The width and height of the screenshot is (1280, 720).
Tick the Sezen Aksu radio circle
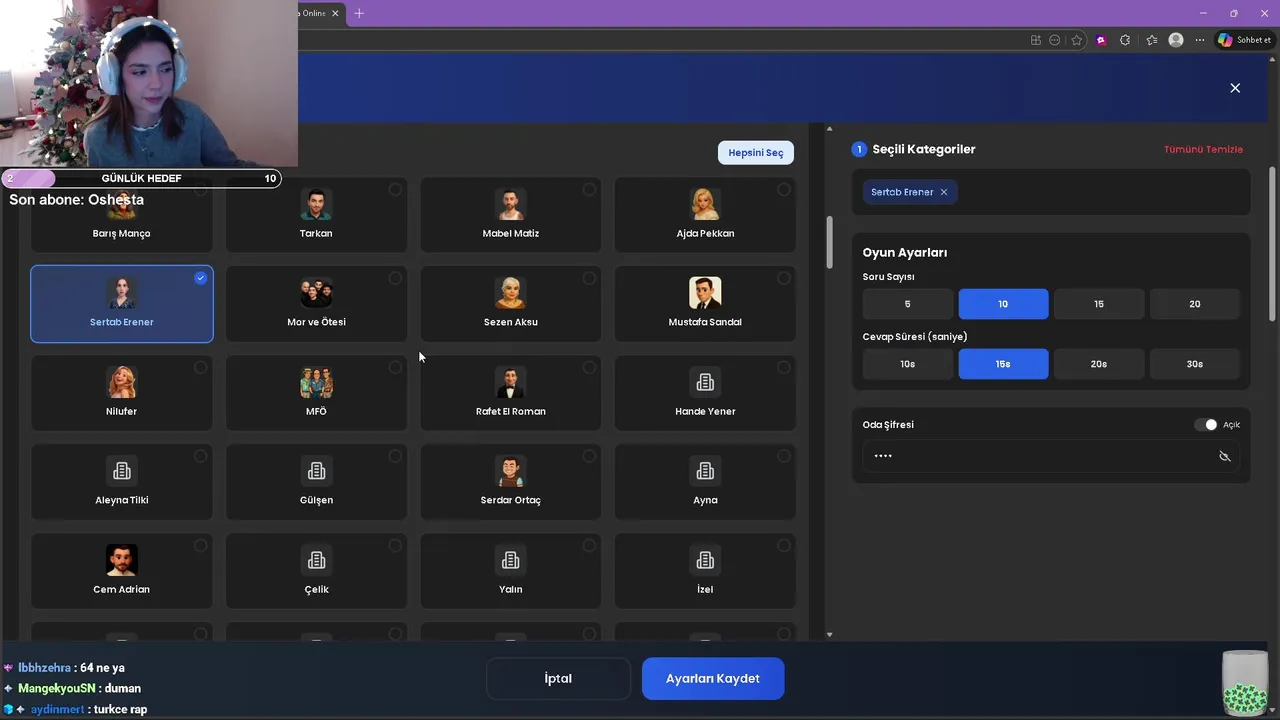point(589,278)
